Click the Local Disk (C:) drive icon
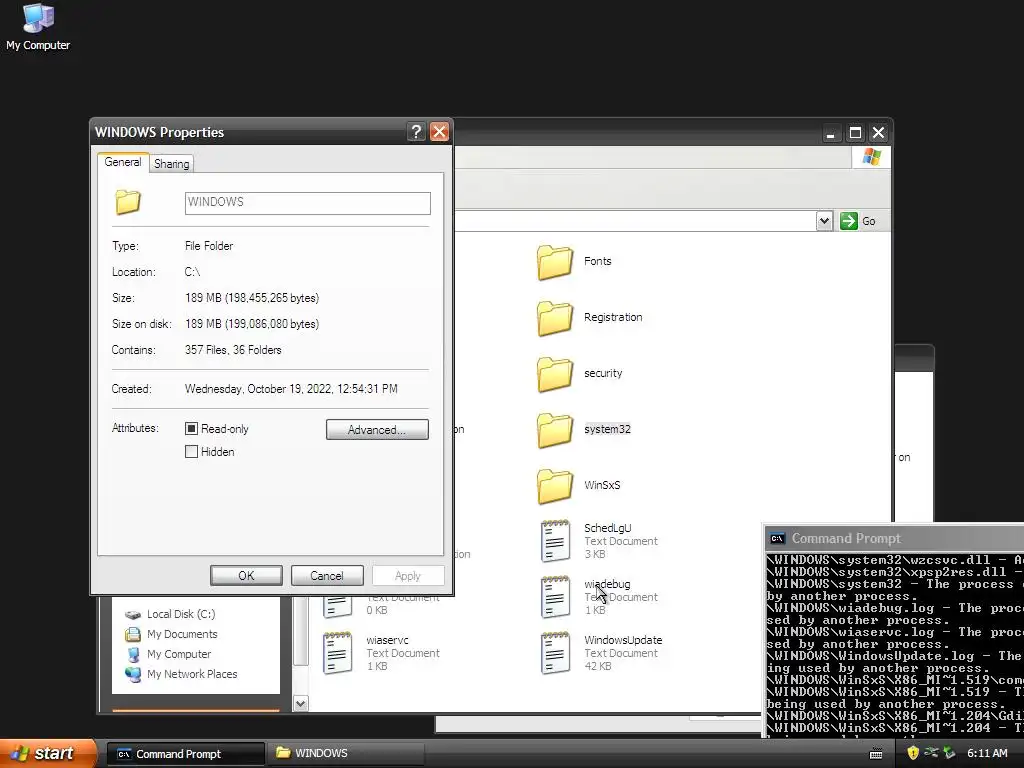The height and width of the screenshot is (768, 1024). tap(133, 615)
